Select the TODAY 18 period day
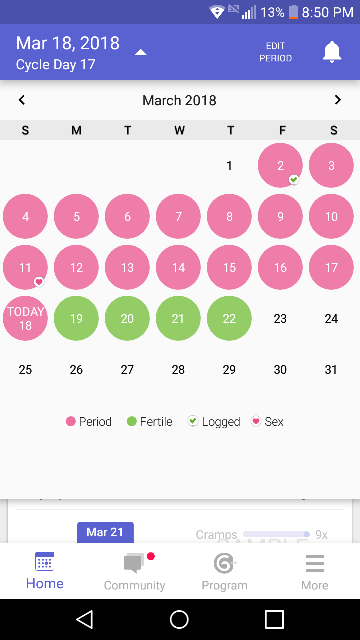Image resolution: width=360 pixels, height=640 pixels. 25,318
